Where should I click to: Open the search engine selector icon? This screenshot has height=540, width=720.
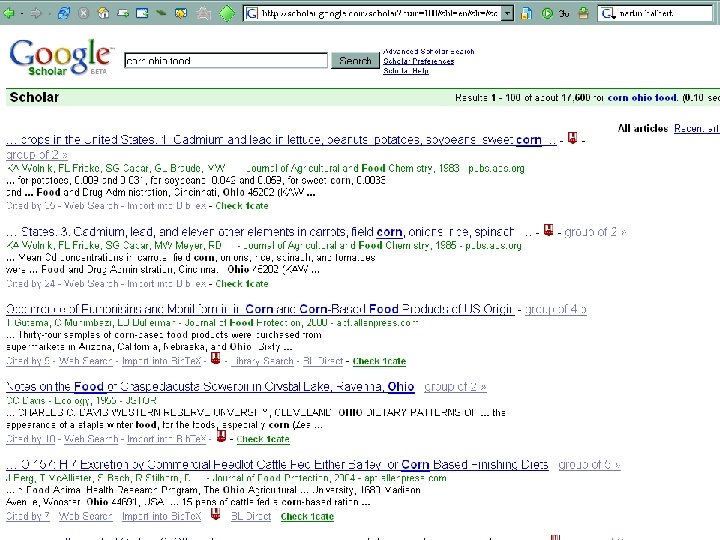click(608, 13)
